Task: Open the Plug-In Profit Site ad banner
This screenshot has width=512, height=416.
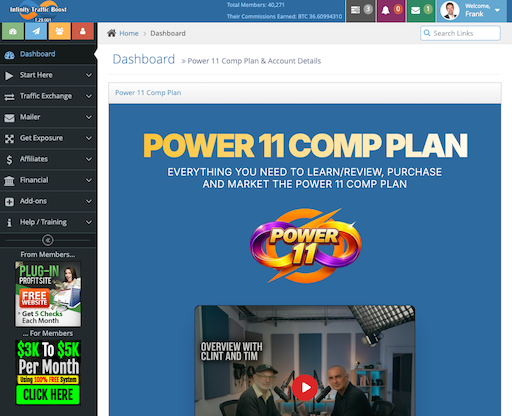Action: pos(48,294)
